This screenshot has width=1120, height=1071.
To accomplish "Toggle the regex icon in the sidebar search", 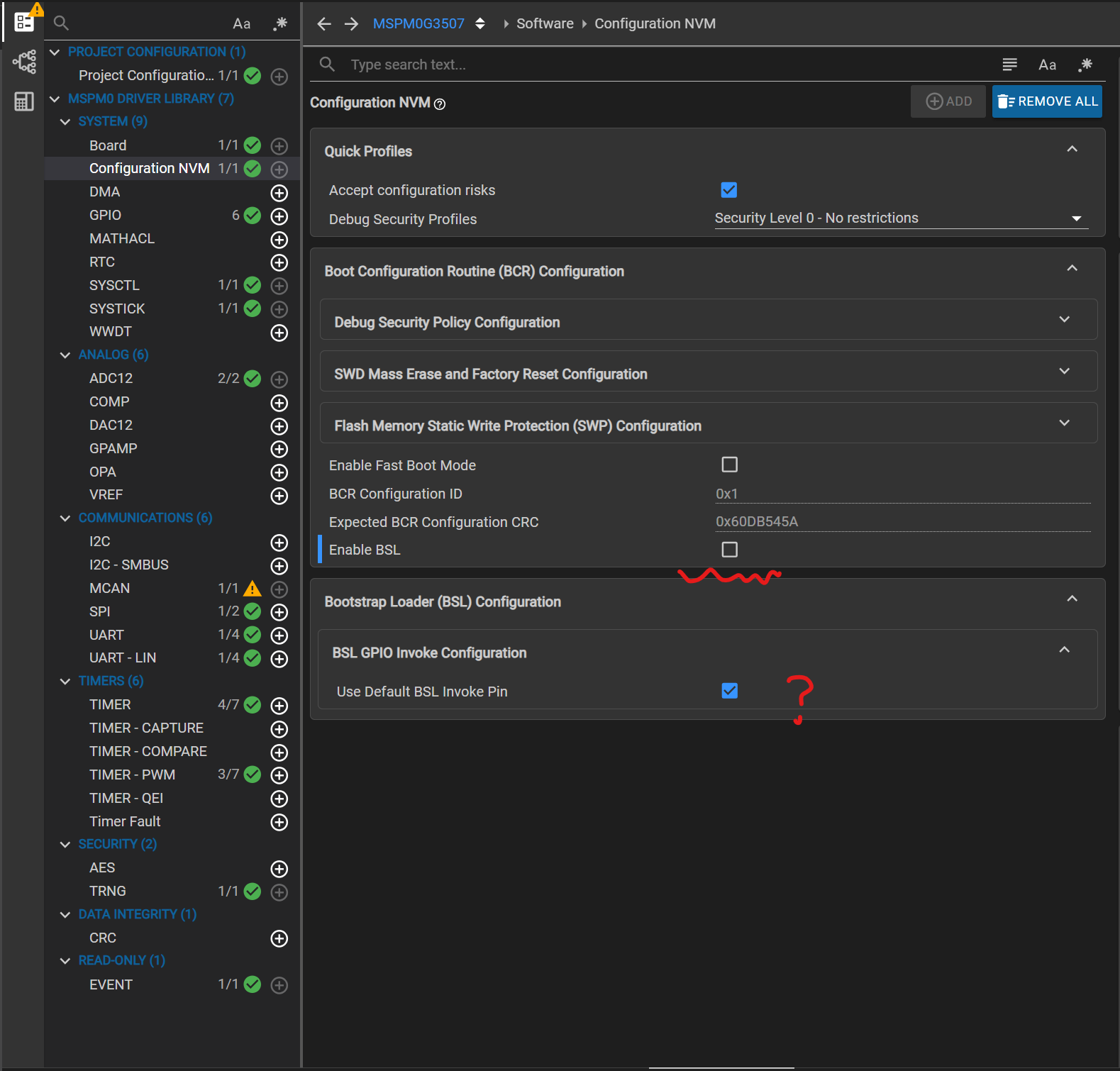I will 280,23.
